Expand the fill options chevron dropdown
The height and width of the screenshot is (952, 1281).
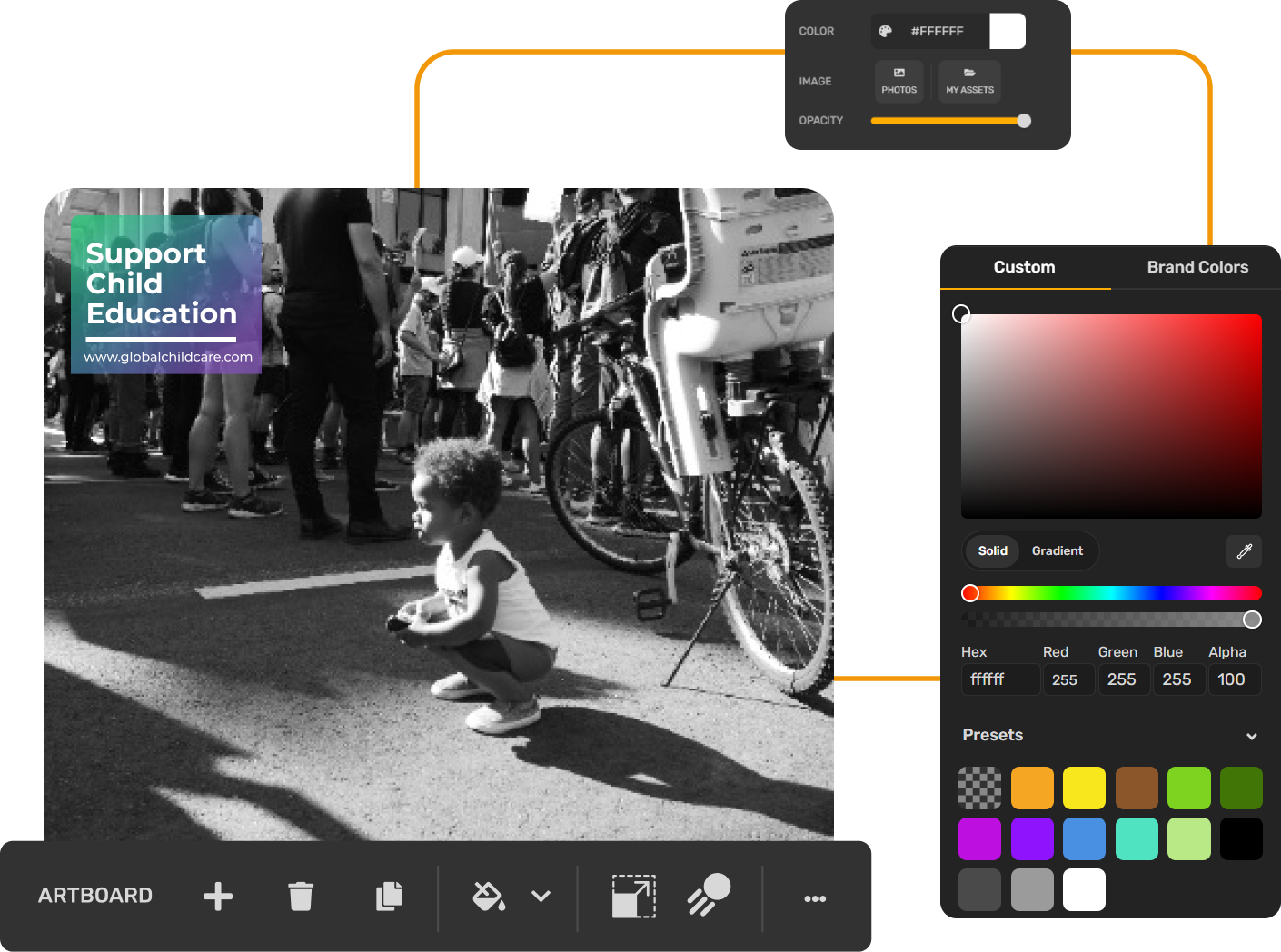coord(541,897)
